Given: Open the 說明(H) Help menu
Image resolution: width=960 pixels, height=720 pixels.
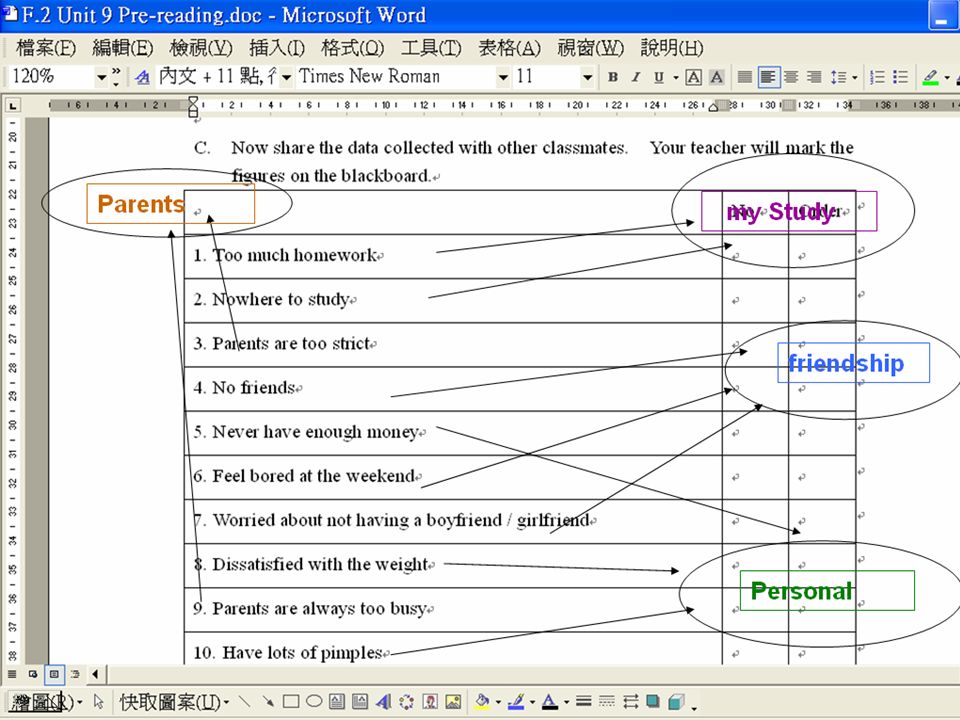Looking at the screenshot, I should point(672,48).
